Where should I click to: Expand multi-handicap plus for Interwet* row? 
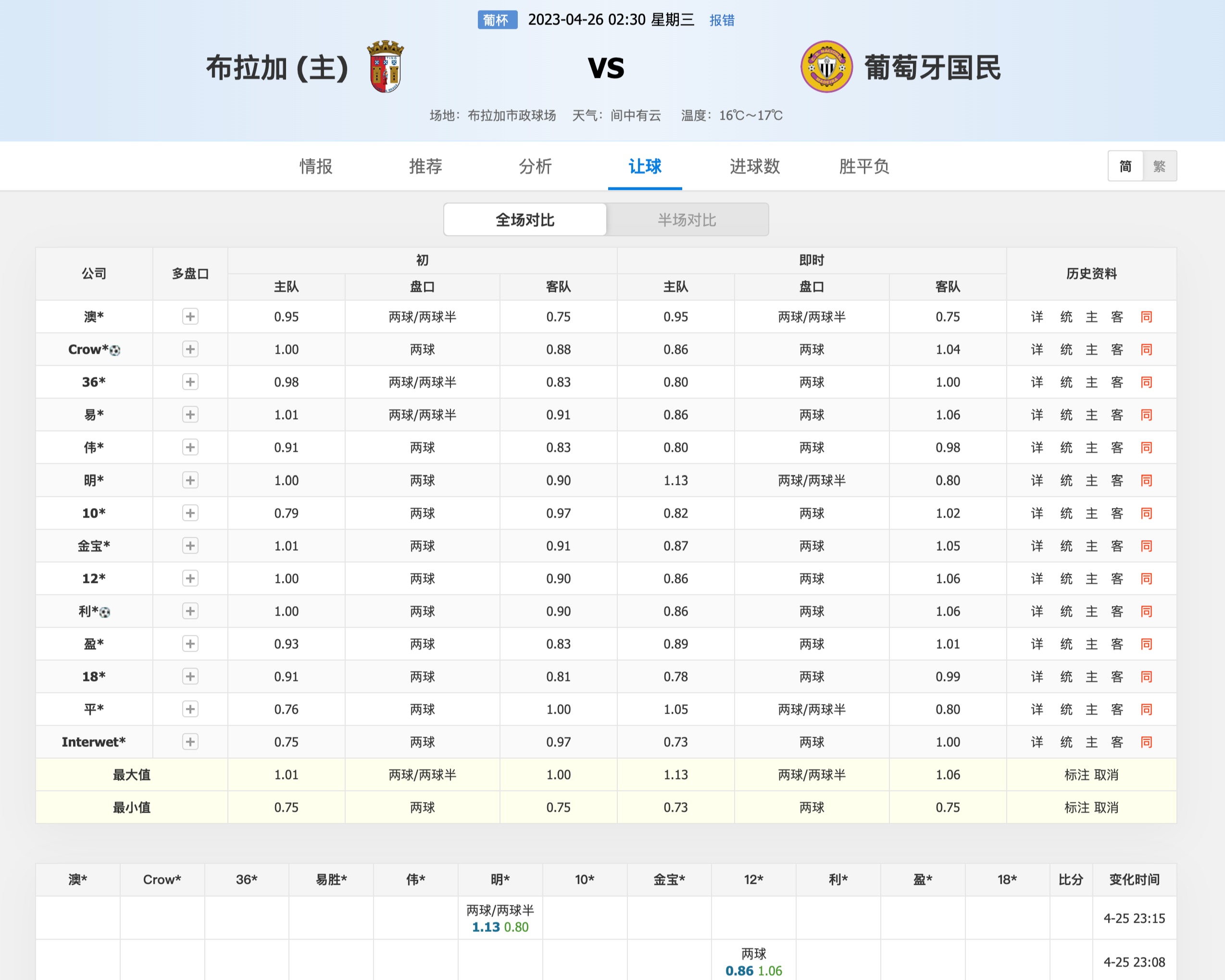[x=190, y=742]
